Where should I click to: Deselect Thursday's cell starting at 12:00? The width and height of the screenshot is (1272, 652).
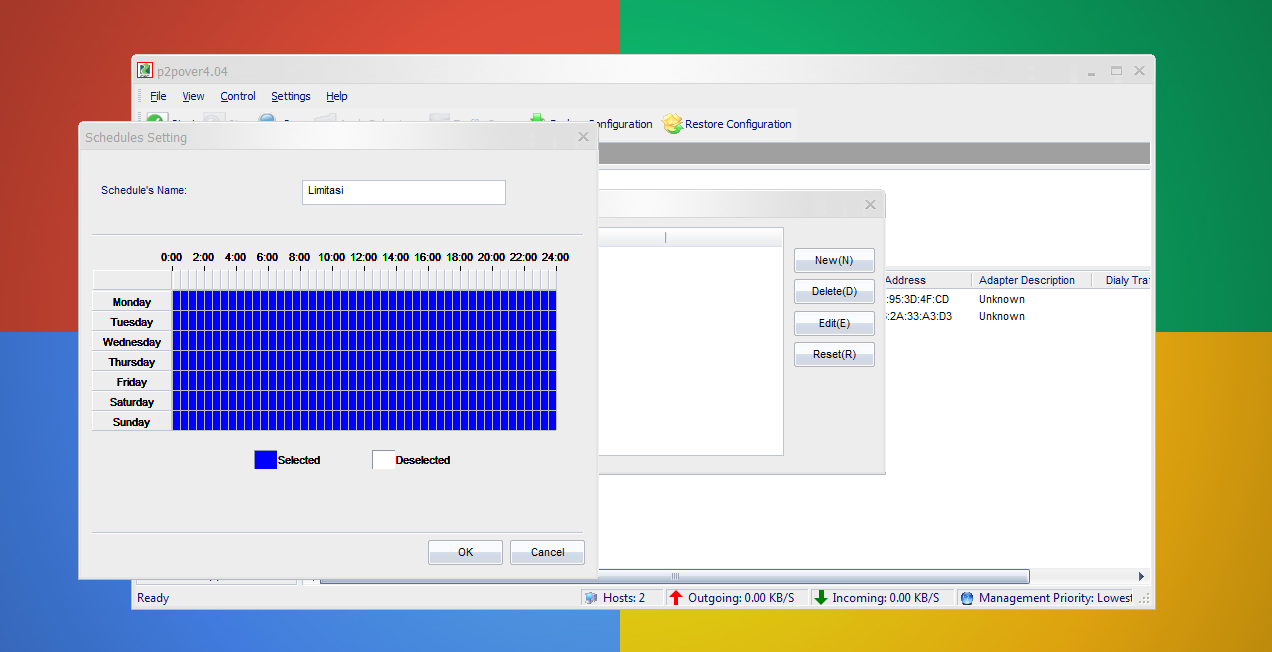click(368, 361)
